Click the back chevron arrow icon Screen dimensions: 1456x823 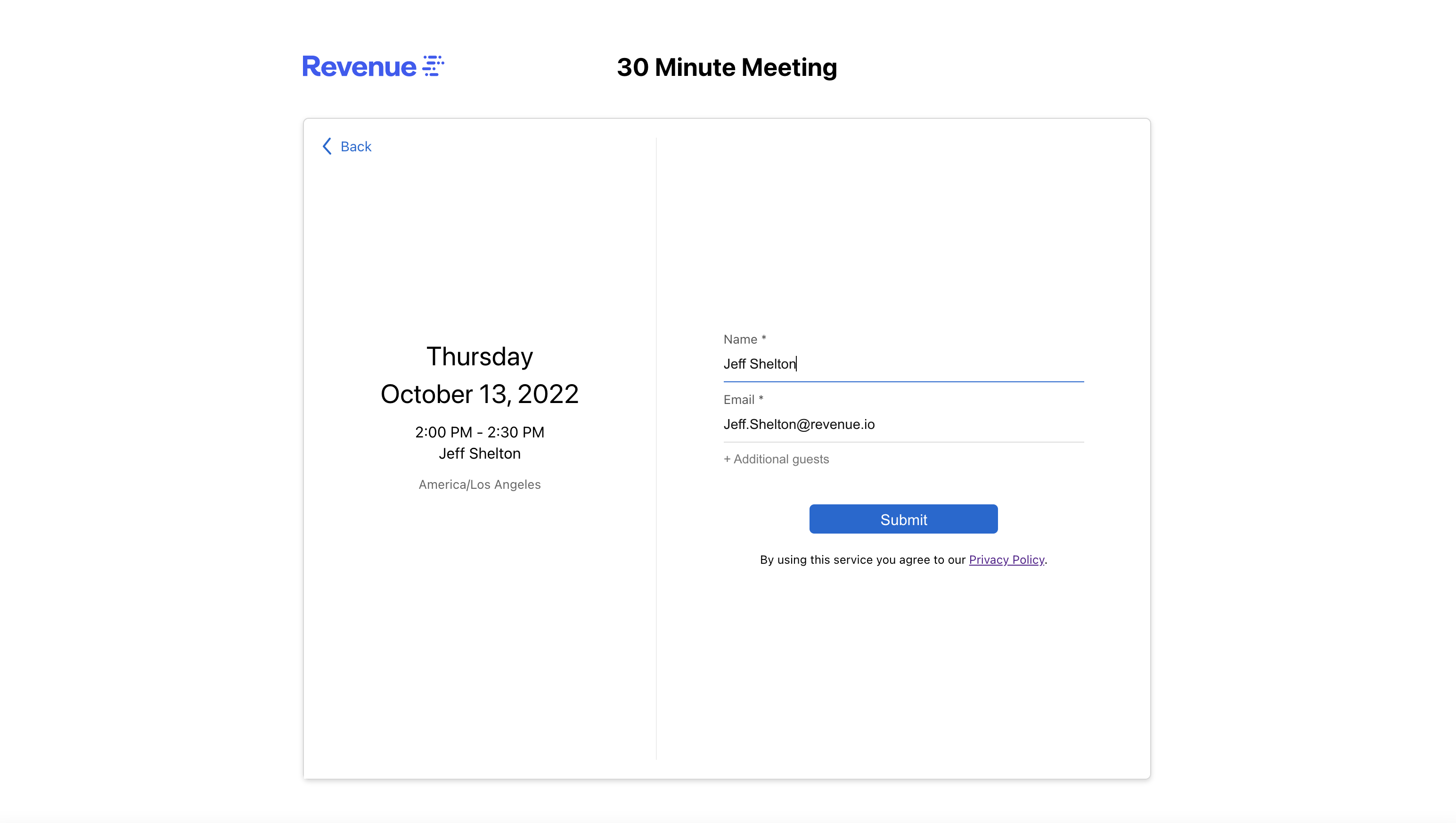[x=327, y=147]
